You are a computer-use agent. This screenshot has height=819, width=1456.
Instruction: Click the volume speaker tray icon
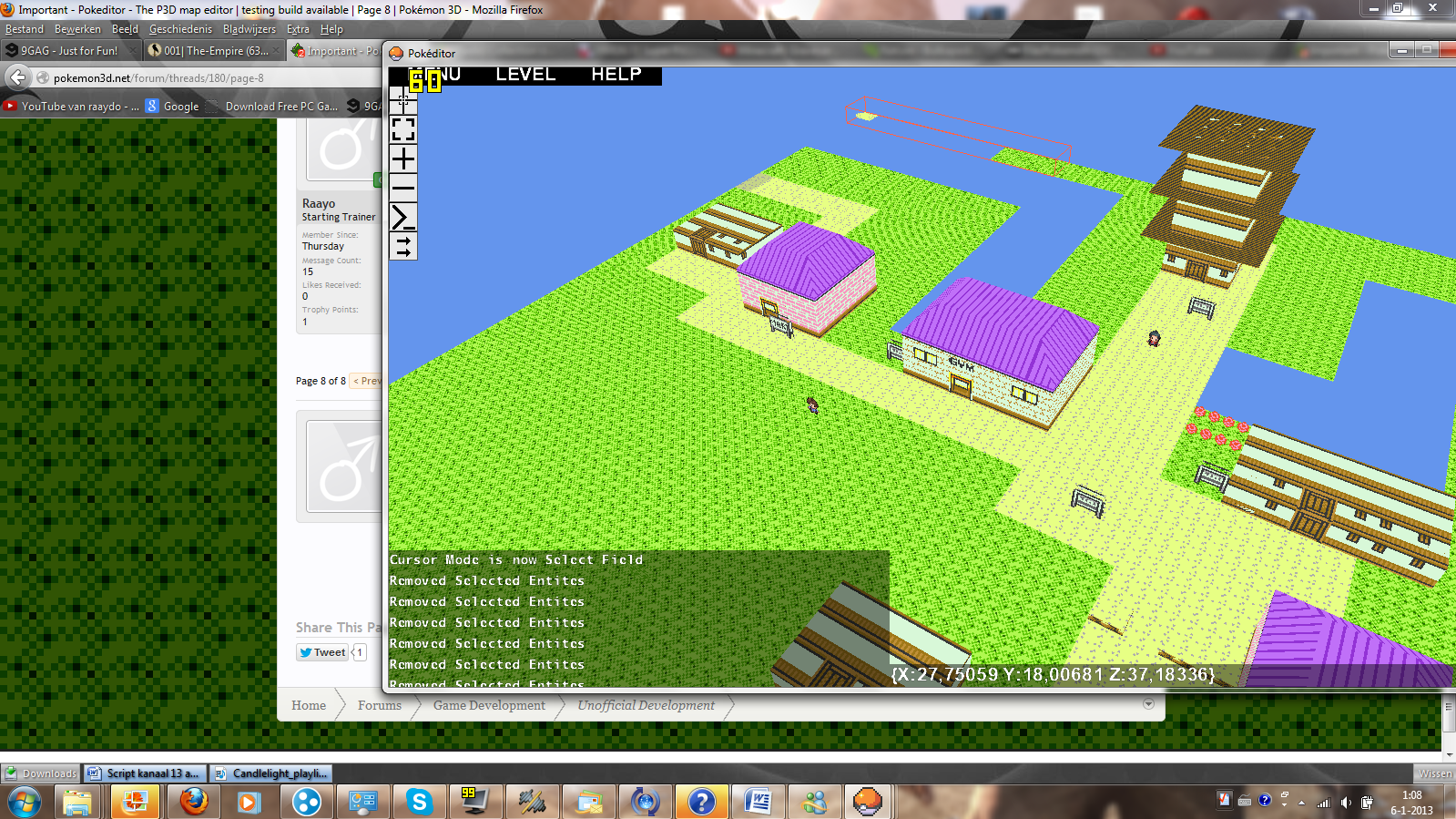point(1346,803)
